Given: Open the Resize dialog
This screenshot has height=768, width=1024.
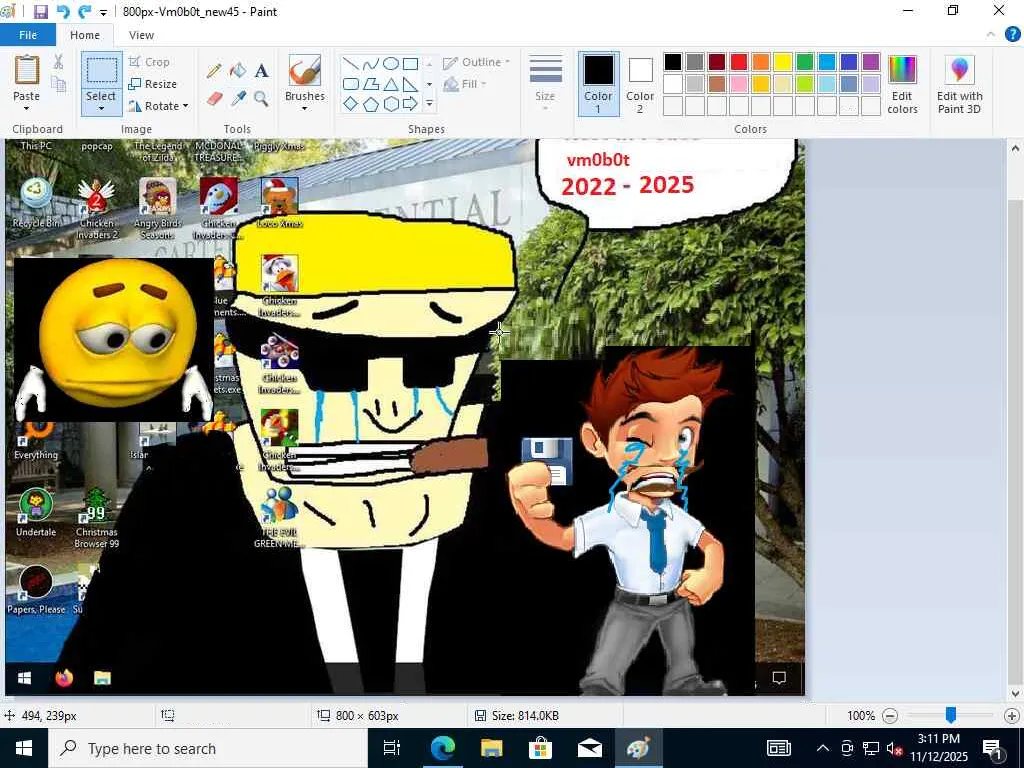Looking at the screenshot, I should click(153, 84).
